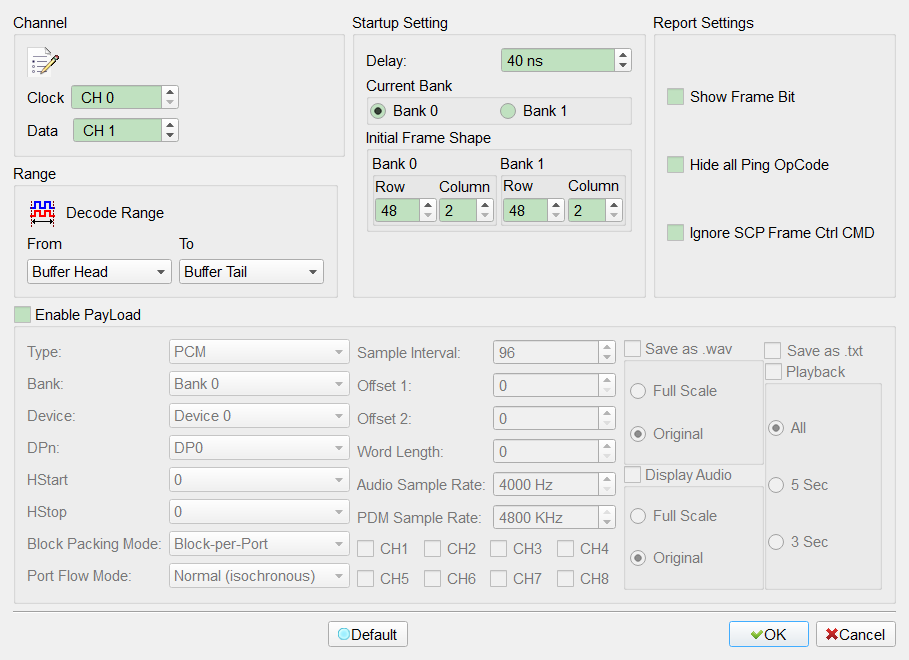This screenshot has width=909, height=660.
Task: Check the CH6 checkbox
Action: pyautogui.click(x=432, y=578)
